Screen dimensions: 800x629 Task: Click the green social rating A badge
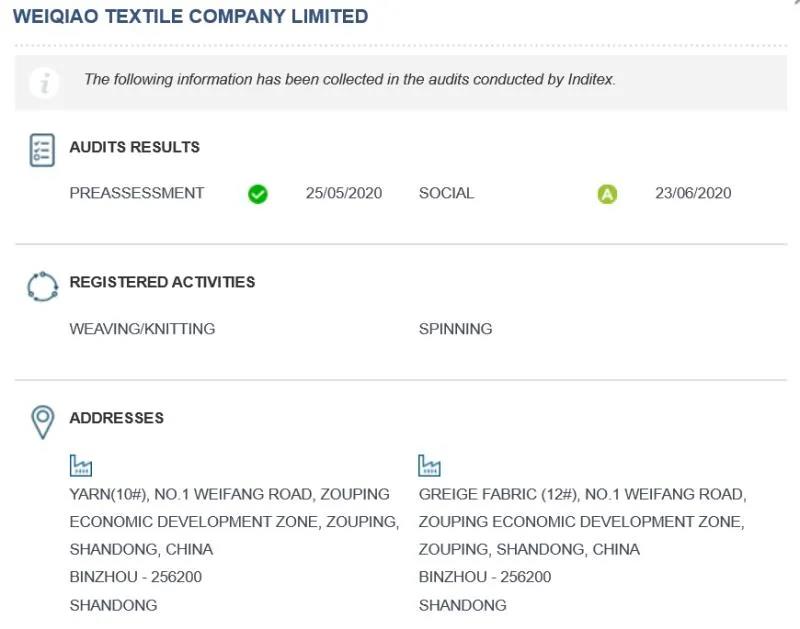(607, 194)
